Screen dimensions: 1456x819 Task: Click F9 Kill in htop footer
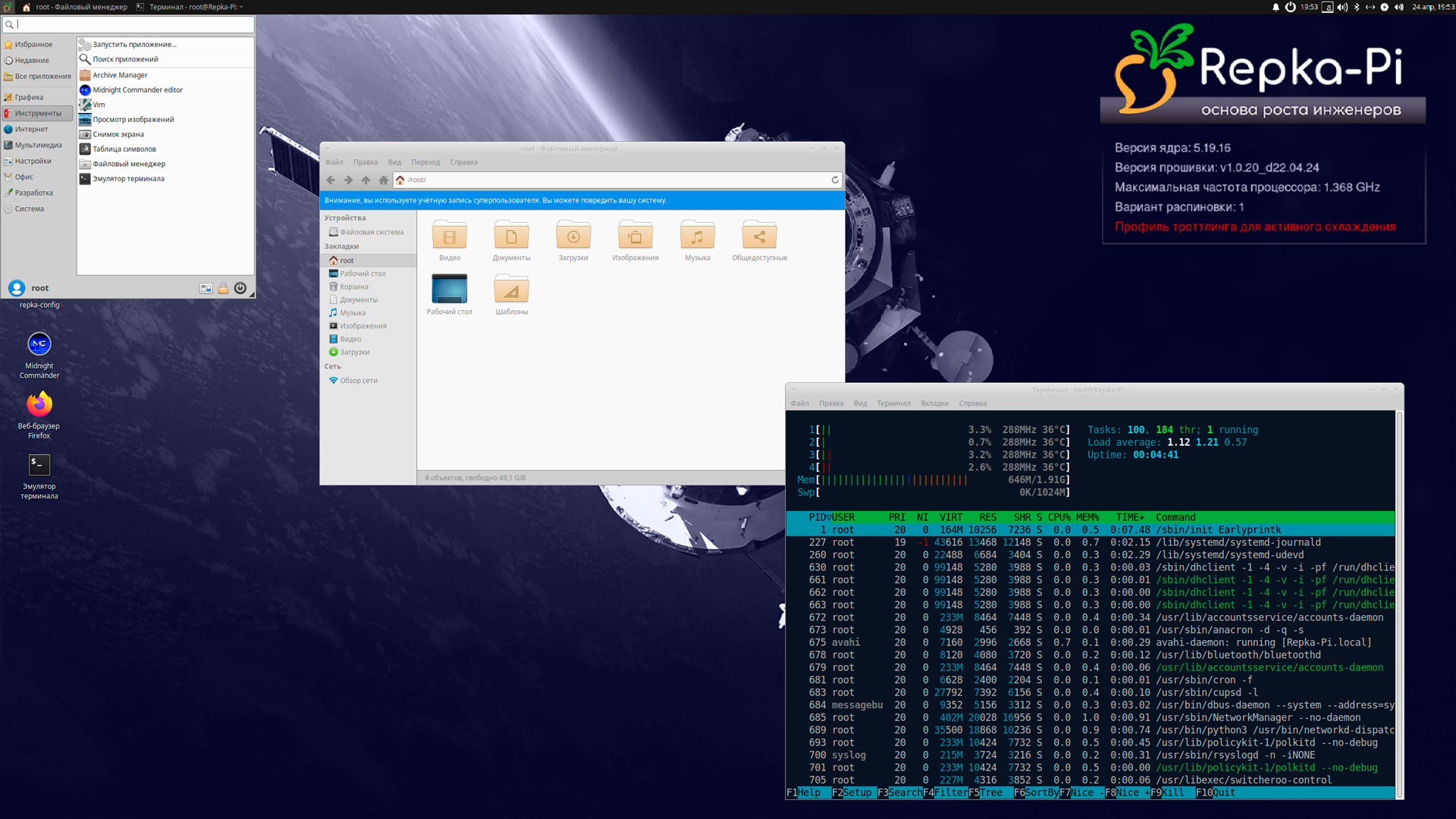point(1172,792)
